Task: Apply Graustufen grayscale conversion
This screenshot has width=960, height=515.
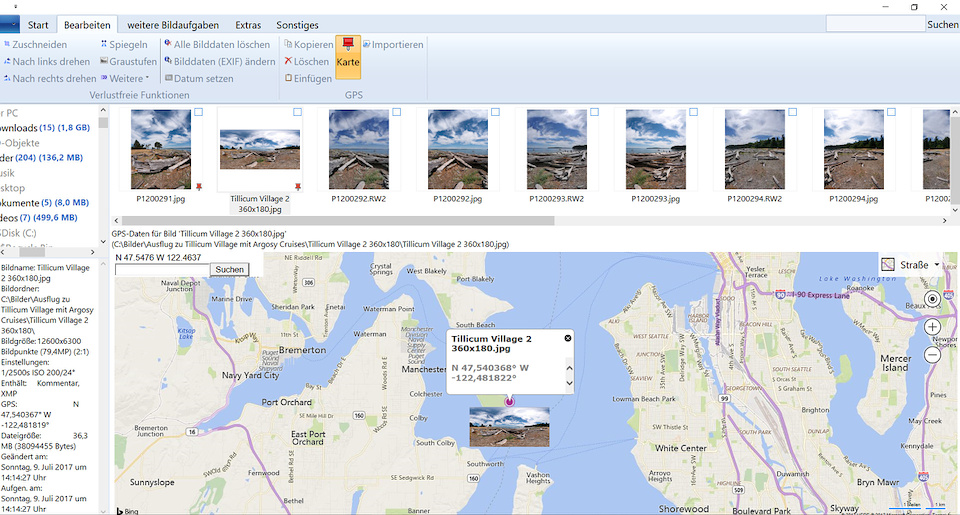Action: click(132, 62)
